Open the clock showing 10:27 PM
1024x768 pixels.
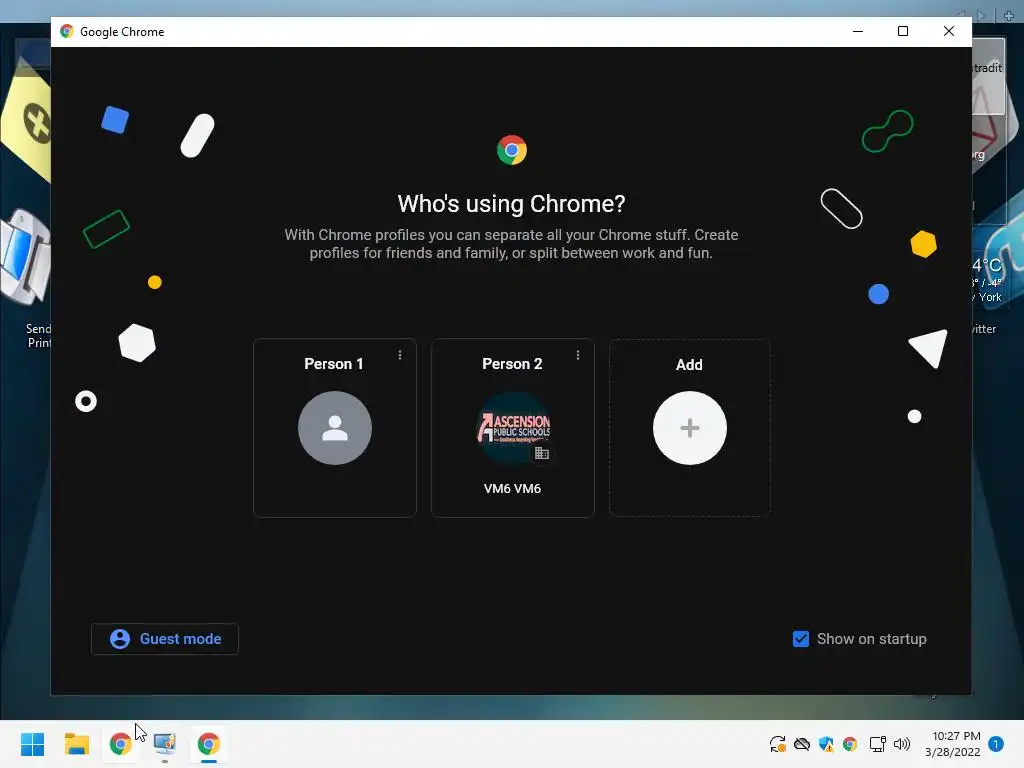[x=953, y=744]
